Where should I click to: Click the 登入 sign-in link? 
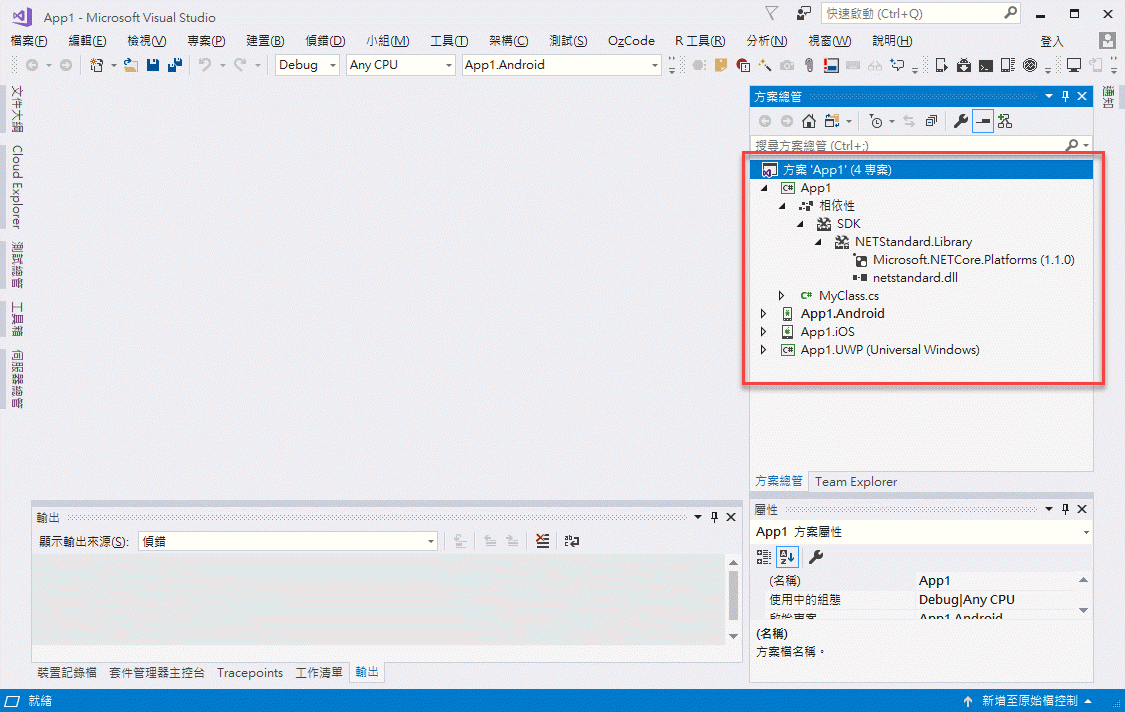click(x=1051, y=42)
